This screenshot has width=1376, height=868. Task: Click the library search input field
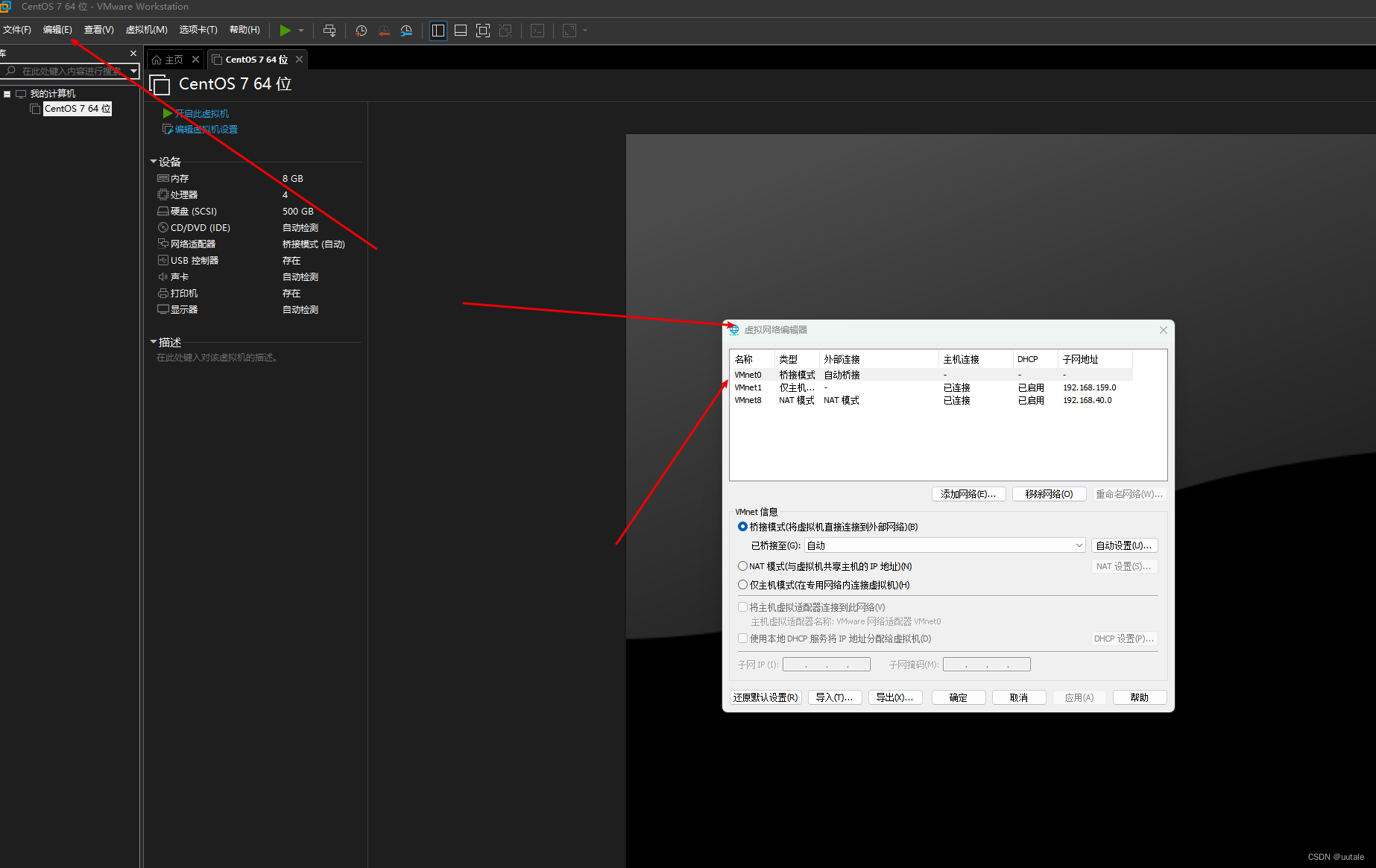64,71
